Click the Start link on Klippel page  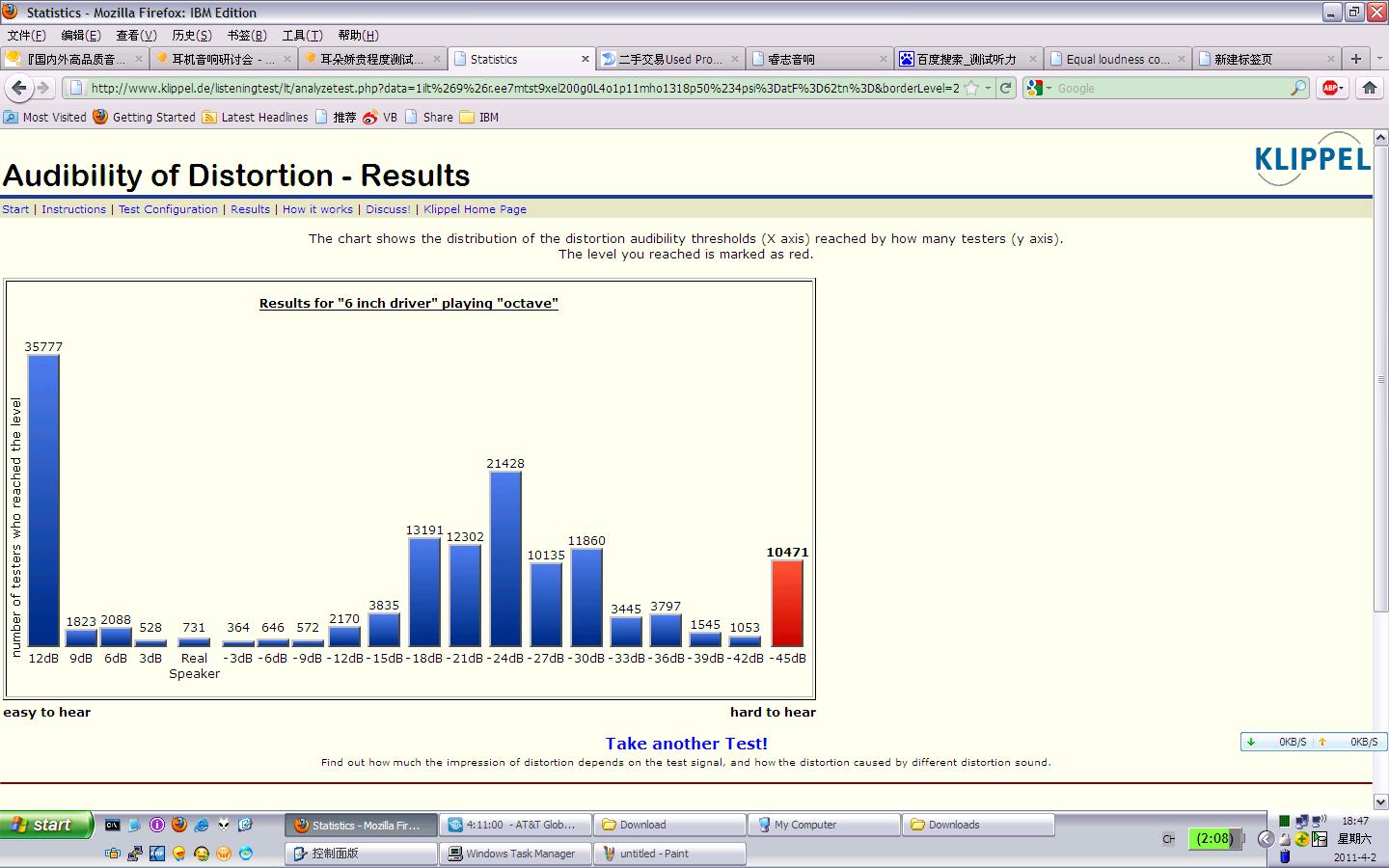(15, 209)
